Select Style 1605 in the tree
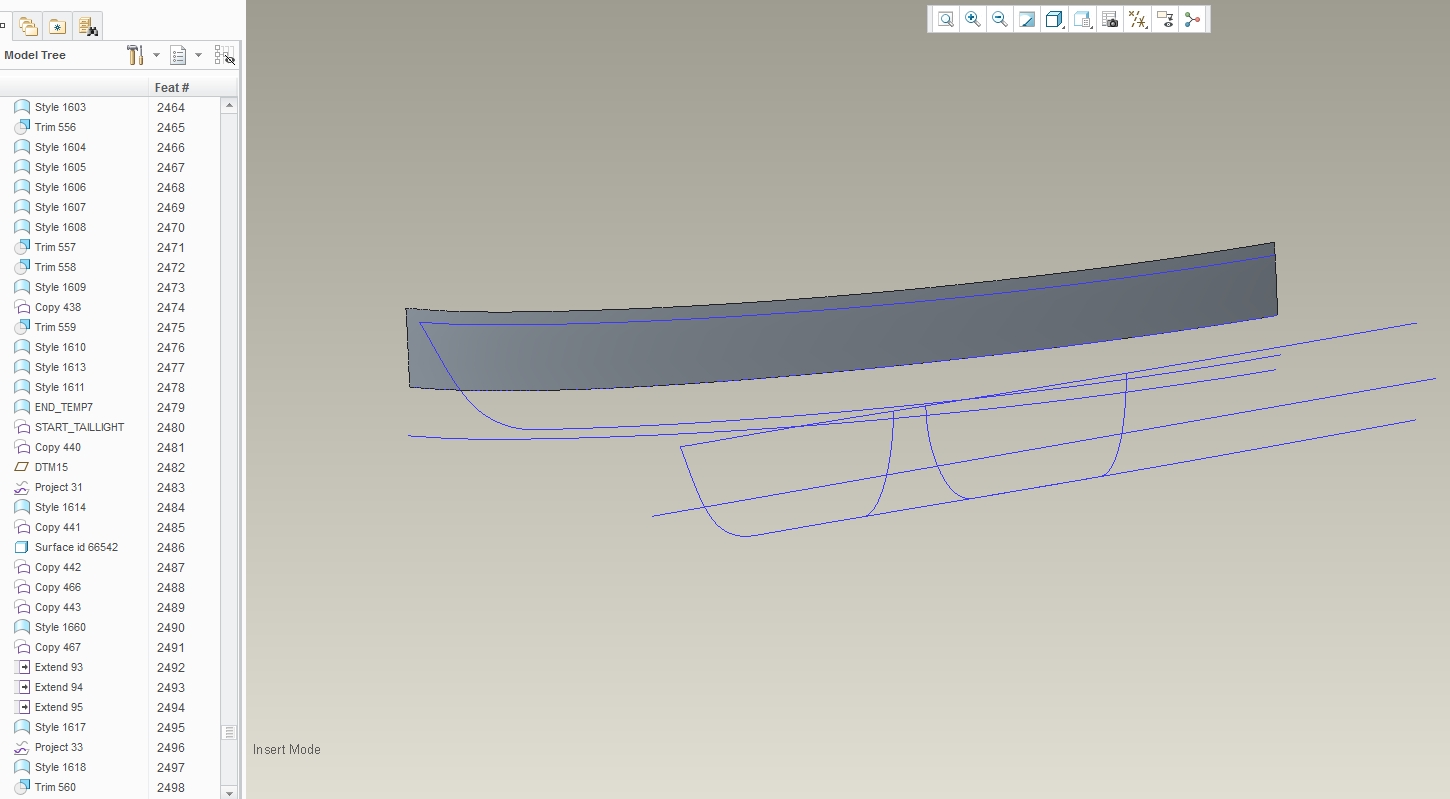 (60, 167)
